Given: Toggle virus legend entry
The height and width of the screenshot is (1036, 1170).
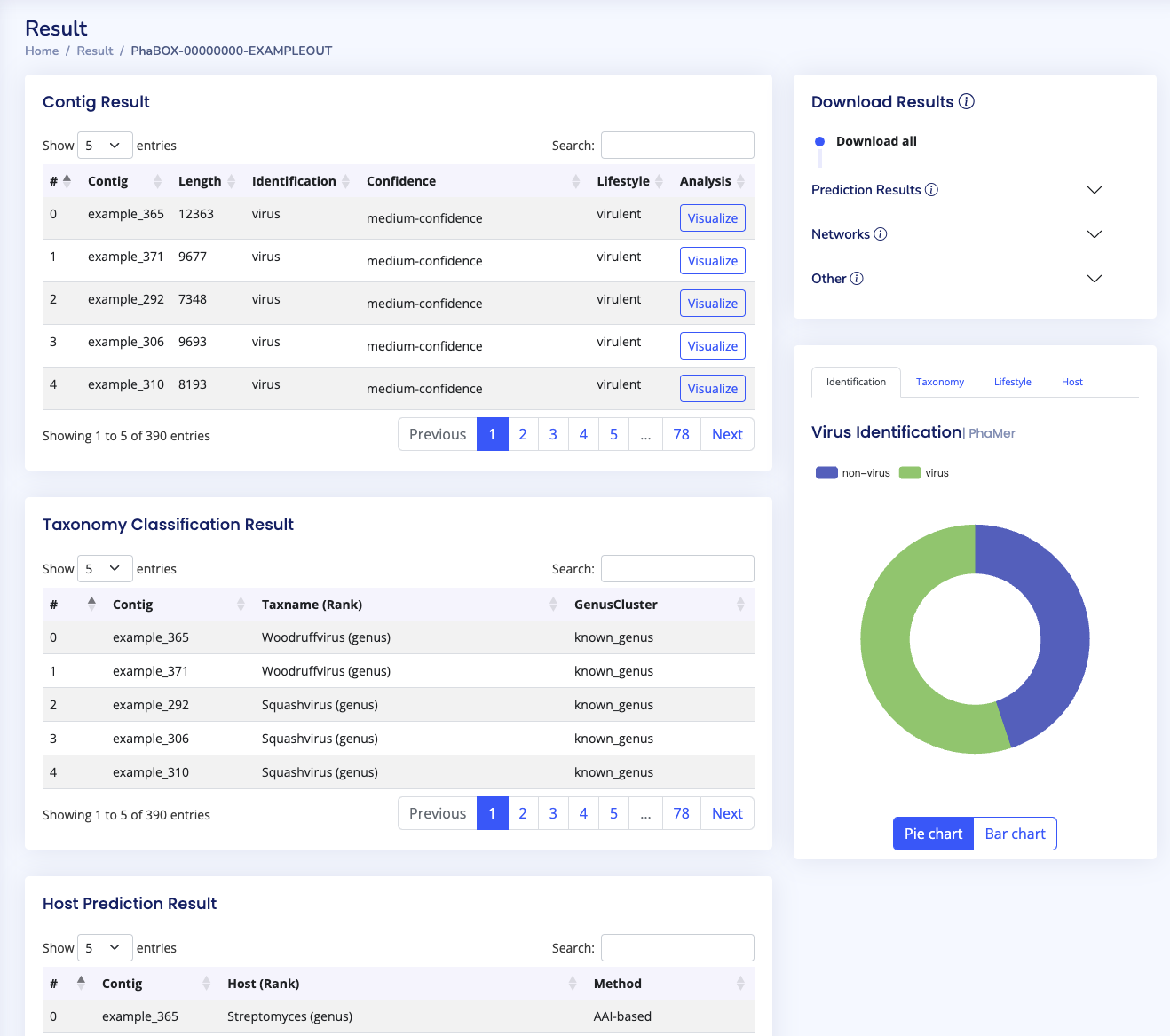Looking at the screenshot, I should [923, 472].
